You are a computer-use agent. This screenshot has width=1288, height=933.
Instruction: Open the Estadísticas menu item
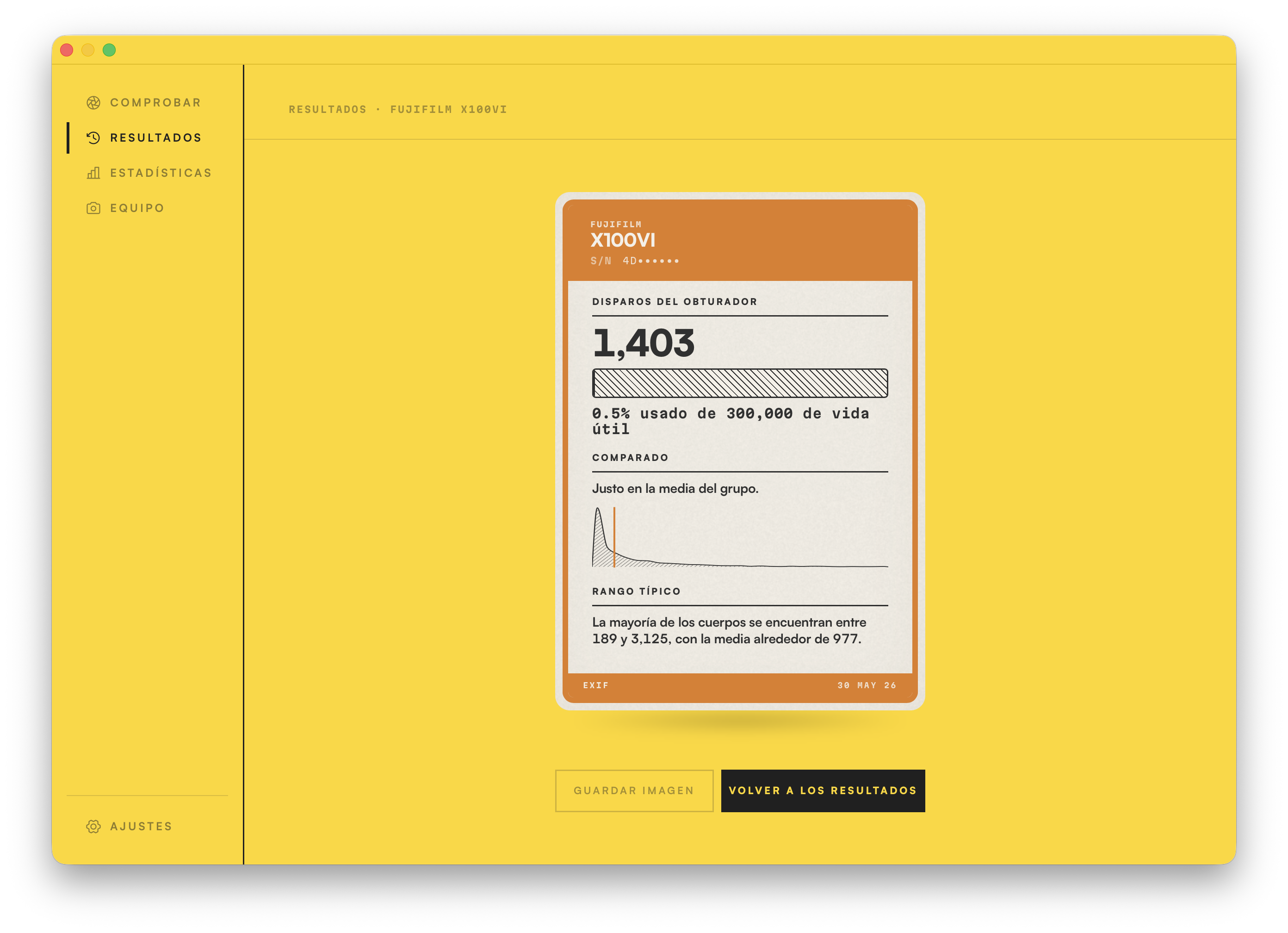[x=149, y=173]
